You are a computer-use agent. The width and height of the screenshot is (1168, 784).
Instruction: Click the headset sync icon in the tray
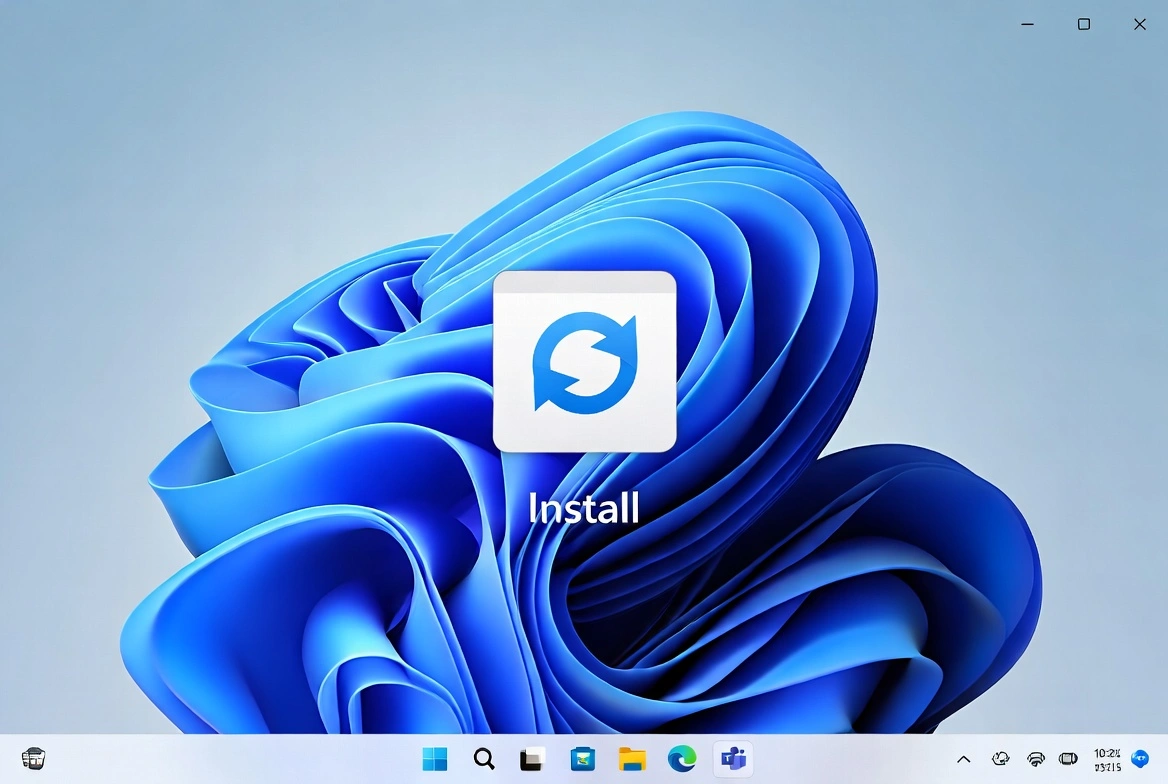coord(1000,760)
